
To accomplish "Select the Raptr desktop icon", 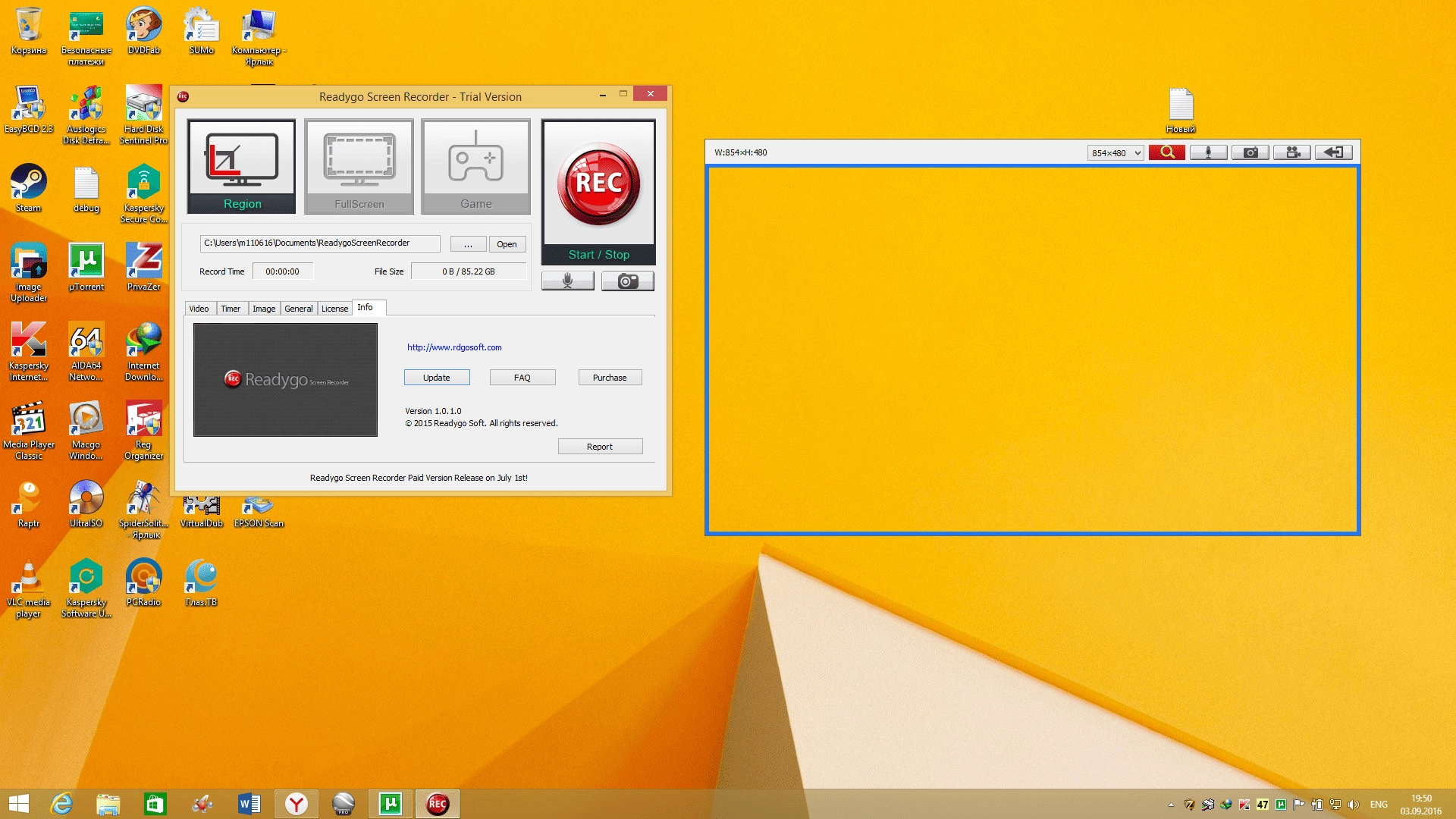I will [29, 504].
